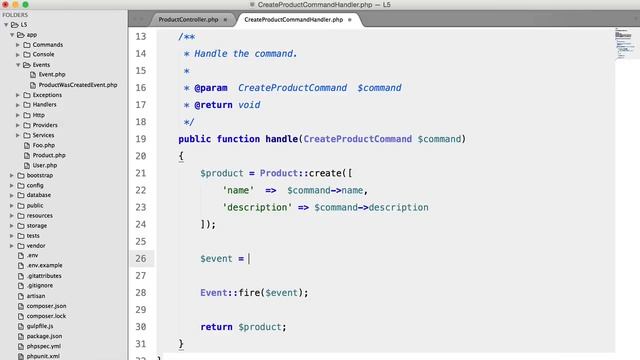Screen dimensions: 640x360
Task: Click the Product.php file icon
Action: click(x=27, y=156)
